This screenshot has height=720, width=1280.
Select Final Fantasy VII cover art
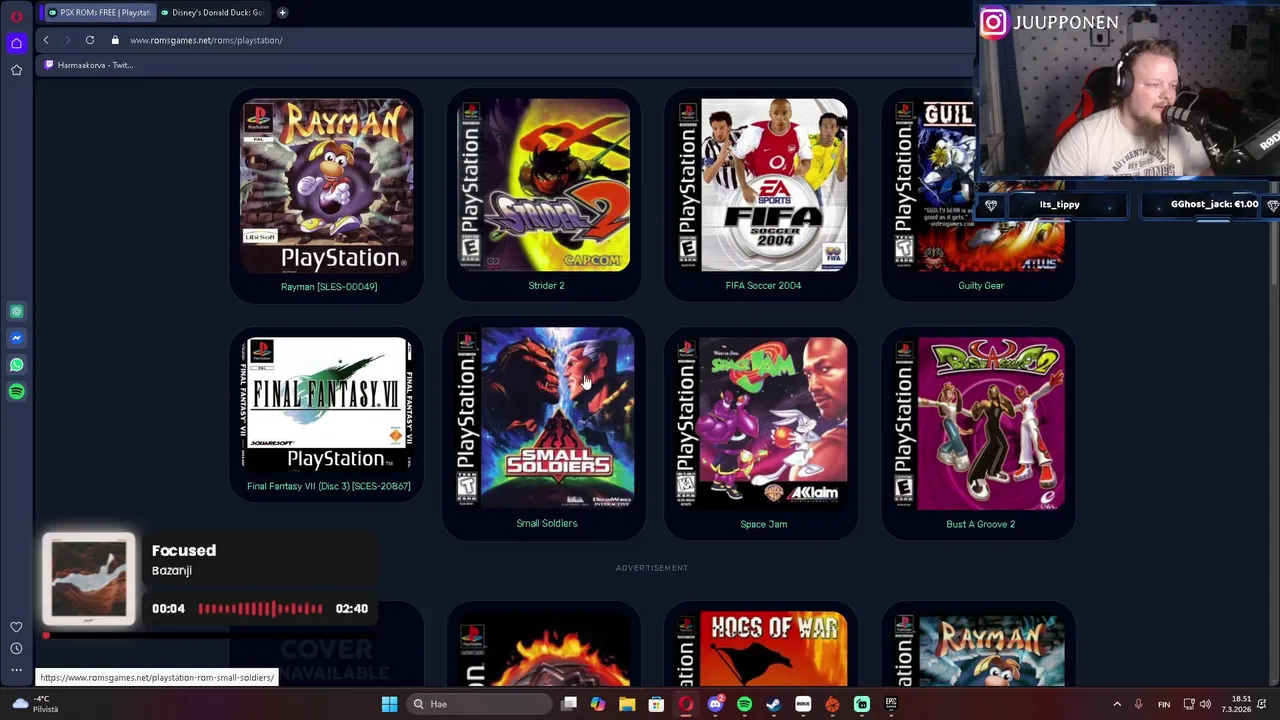pyautogui.click(x=327, y=404)
